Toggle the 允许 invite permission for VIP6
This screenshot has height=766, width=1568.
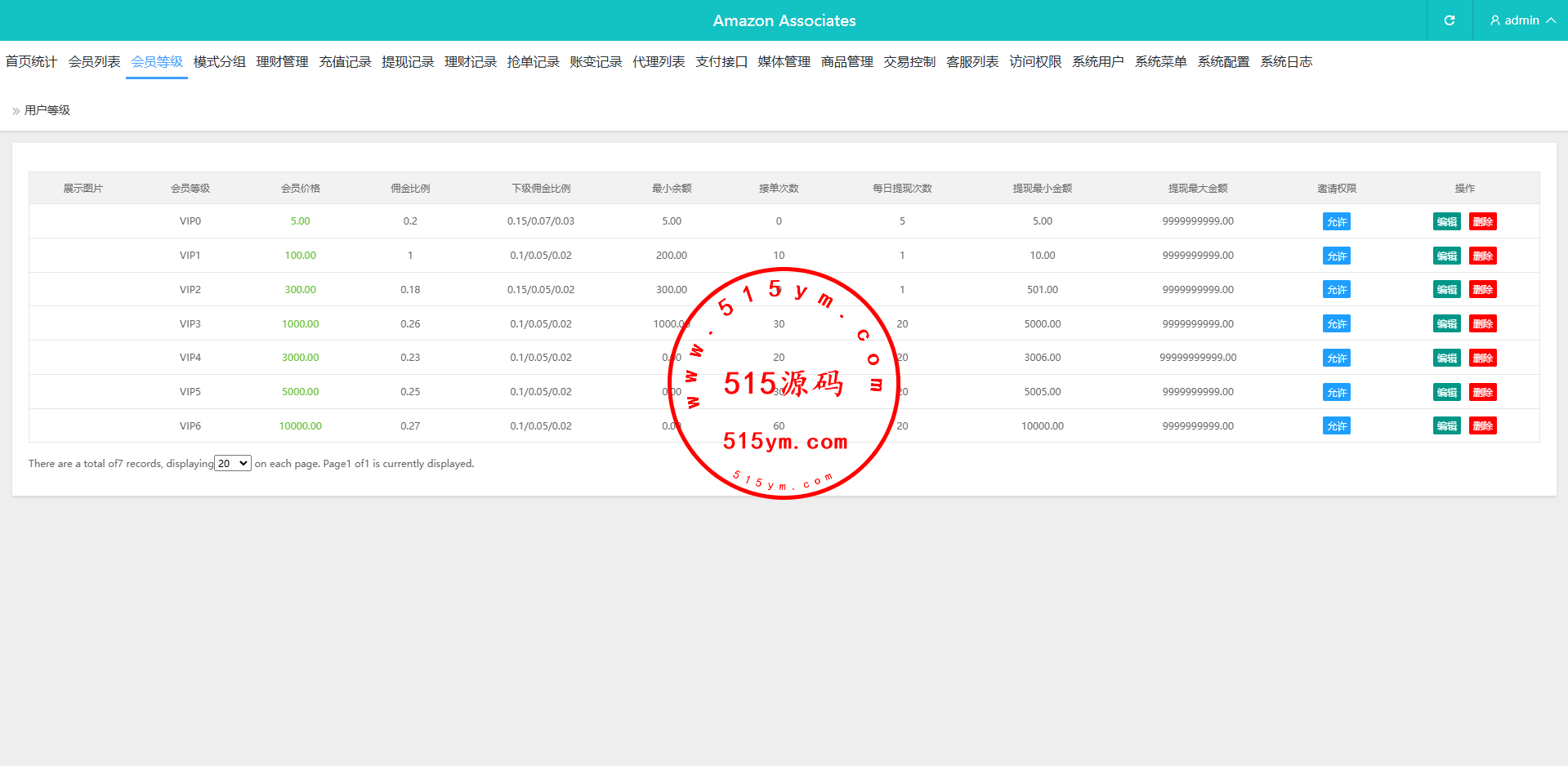pyautogui.click(x=1336, y=426)
